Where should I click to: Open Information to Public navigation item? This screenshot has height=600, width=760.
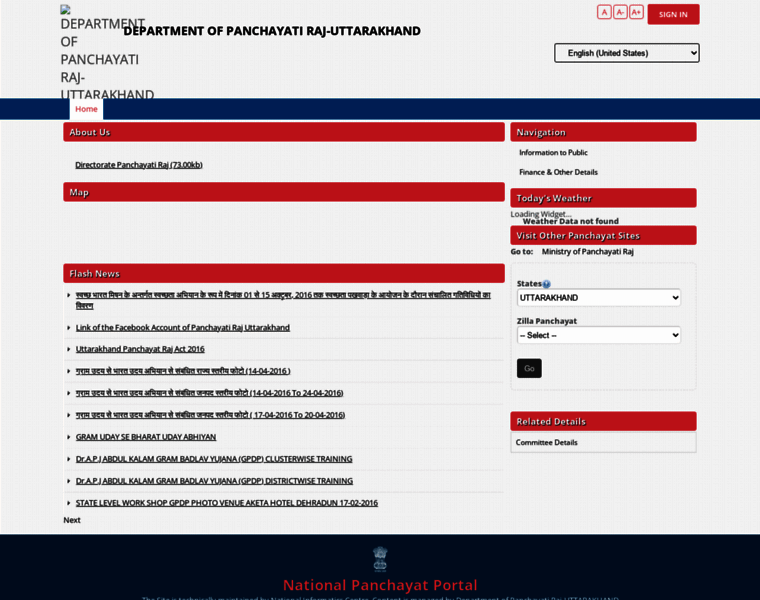[x=553, y=153]
